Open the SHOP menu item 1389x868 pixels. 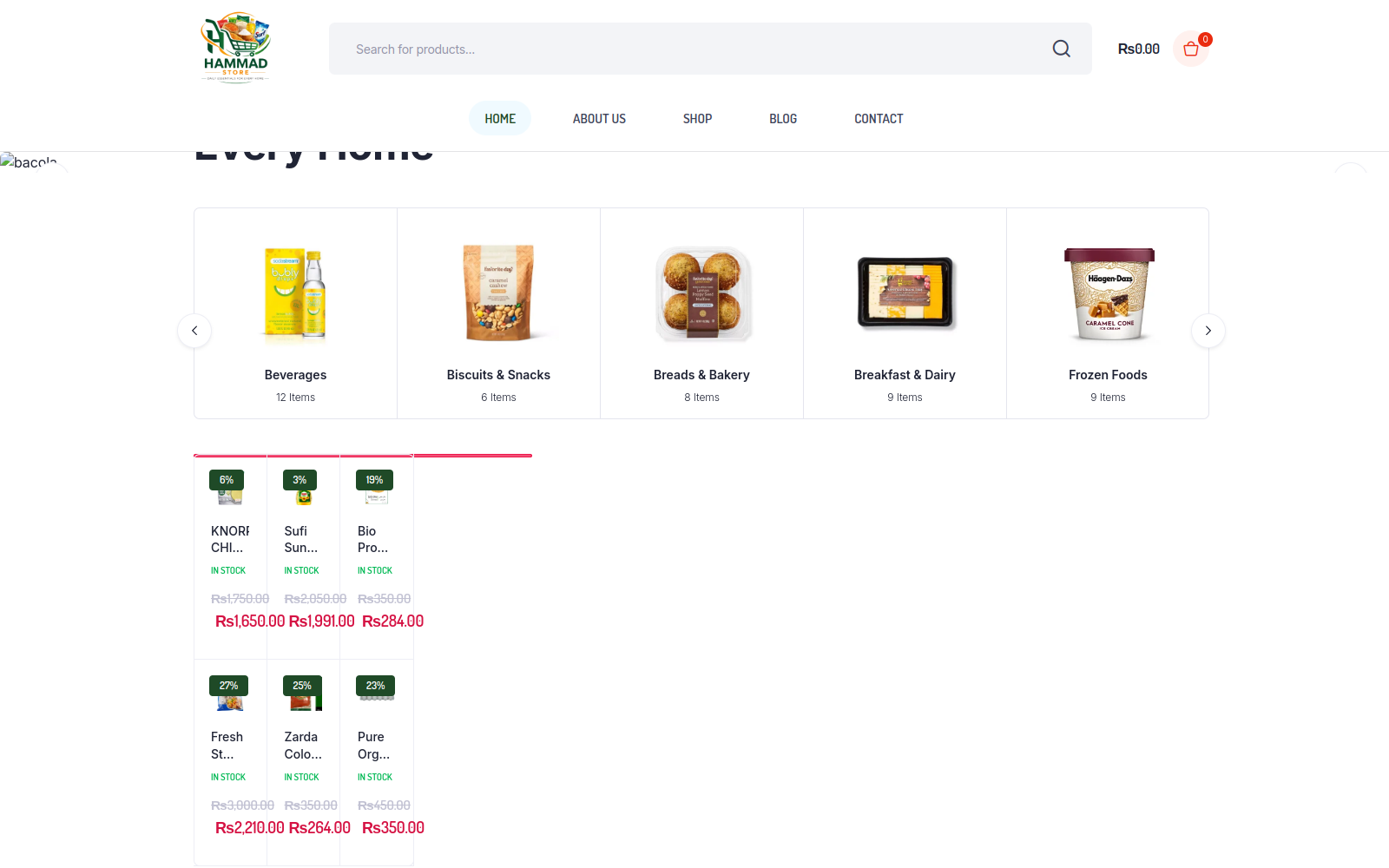[697, 118]
